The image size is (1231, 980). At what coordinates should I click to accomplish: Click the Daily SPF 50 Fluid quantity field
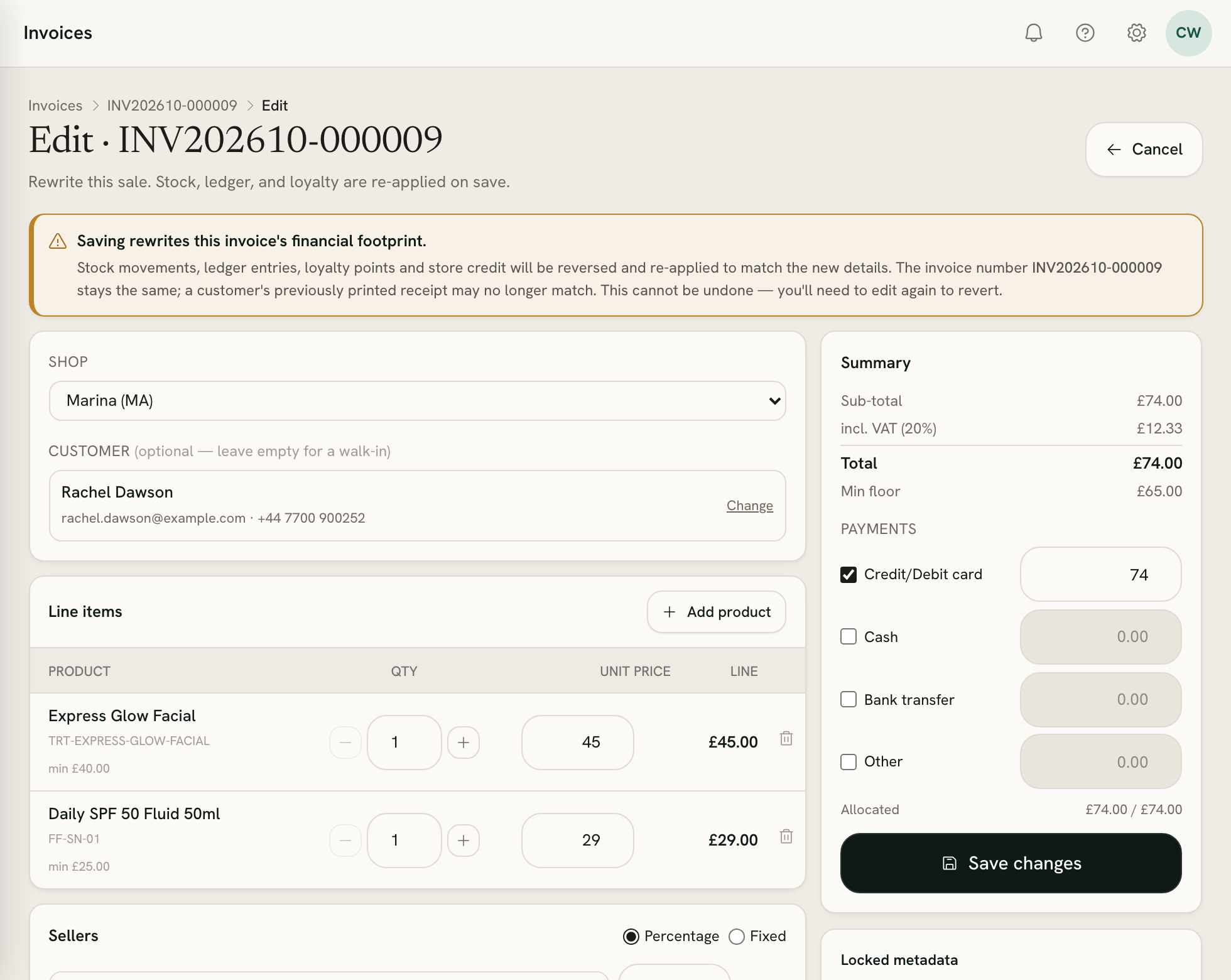(404, 841)
